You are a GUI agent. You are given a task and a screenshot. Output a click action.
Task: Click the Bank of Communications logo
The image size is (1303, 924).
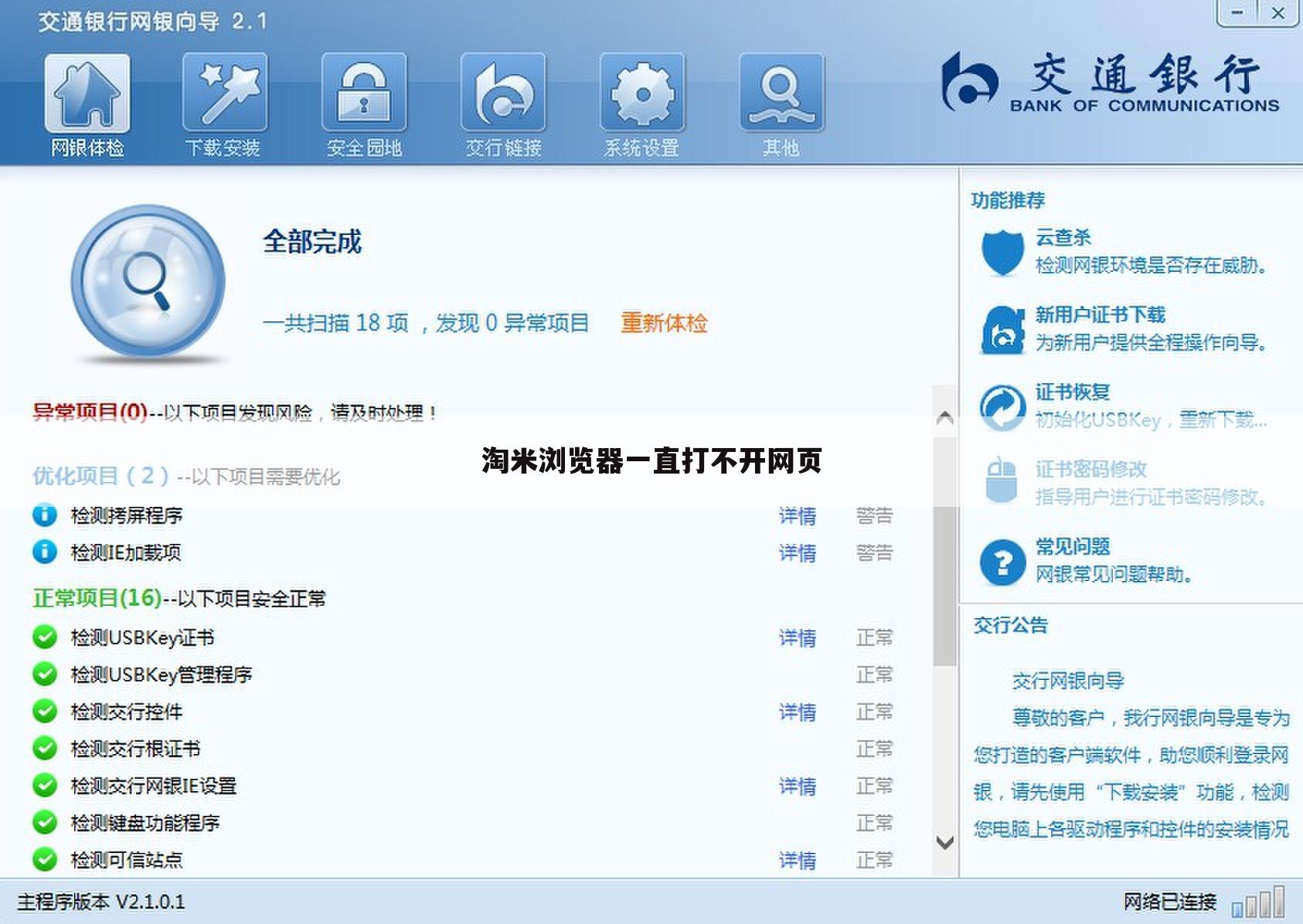click(1110, 82)
